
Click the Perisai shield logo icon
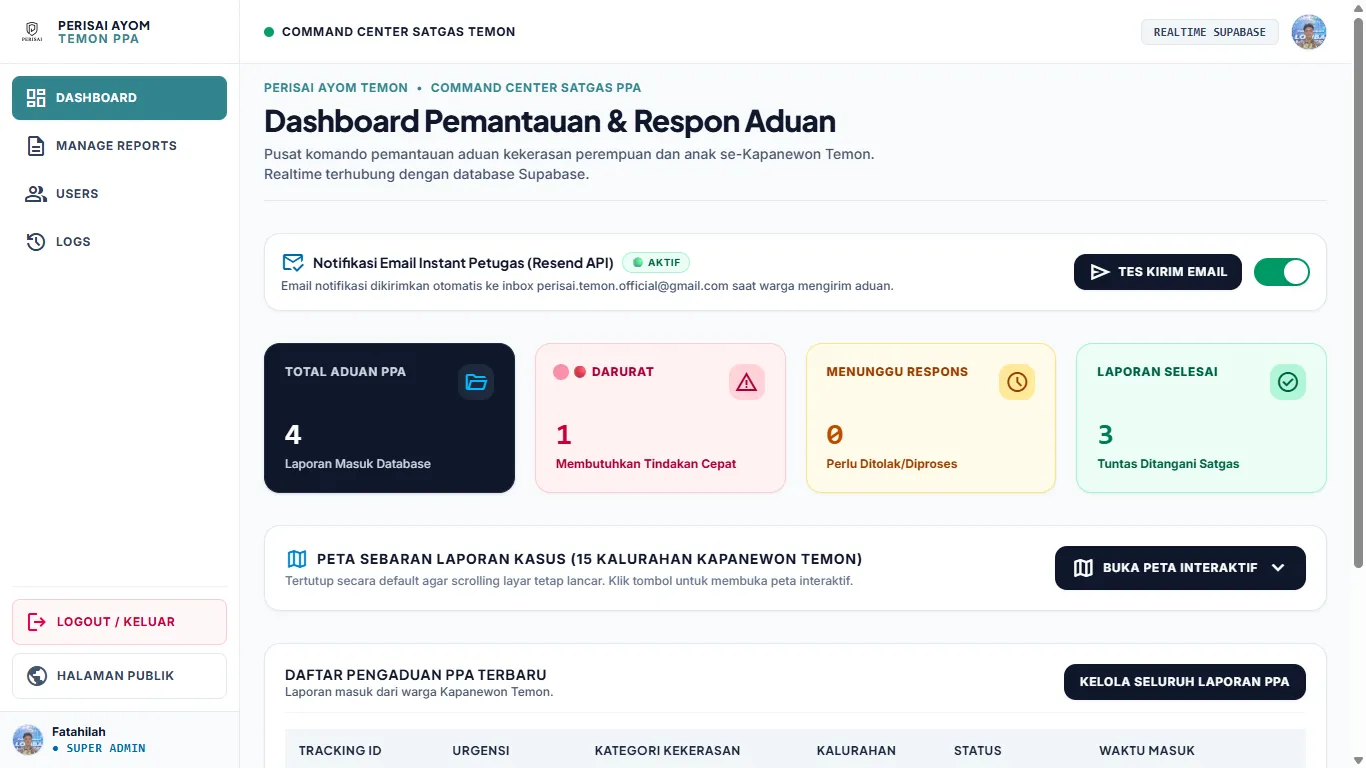32,32
